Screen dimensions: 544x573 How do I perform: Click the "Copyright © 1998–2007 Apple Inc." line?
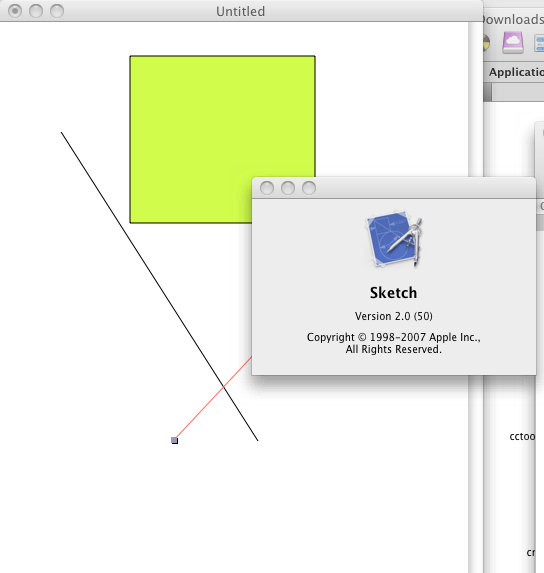[394, 337]
